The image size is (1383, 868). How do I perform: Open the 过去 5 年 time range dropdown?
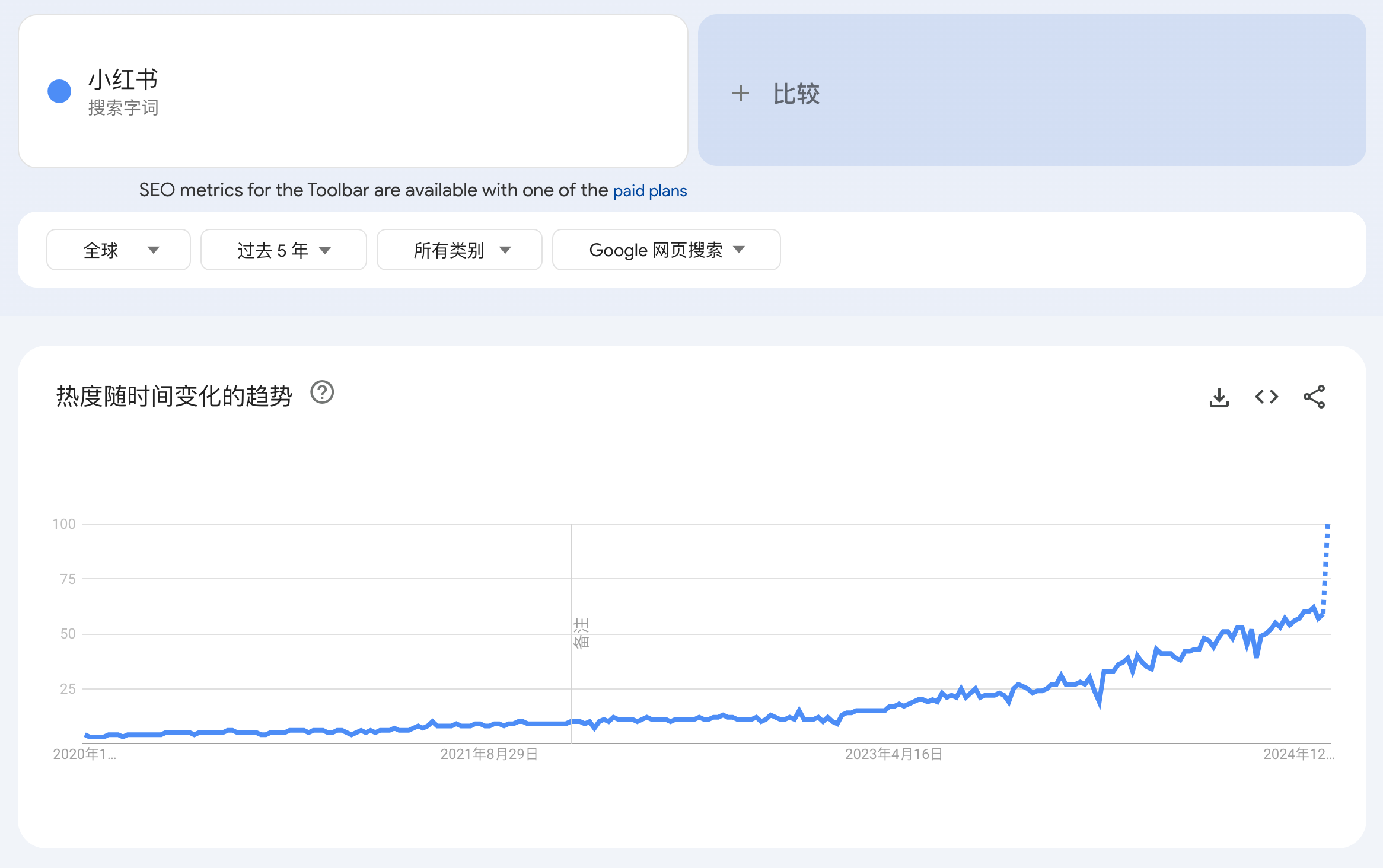click(283, 250)
